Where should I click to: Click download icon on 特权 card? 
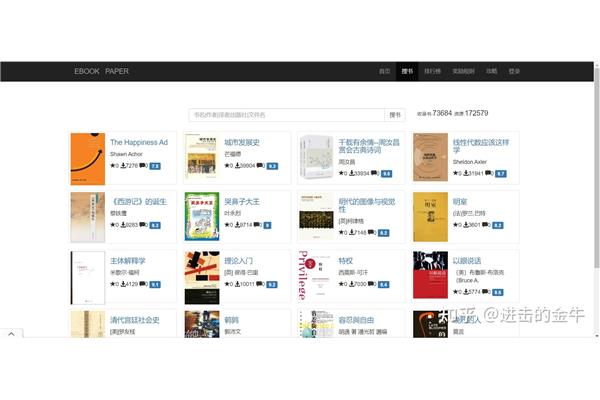pyautogui.click(x=352, y=284)
